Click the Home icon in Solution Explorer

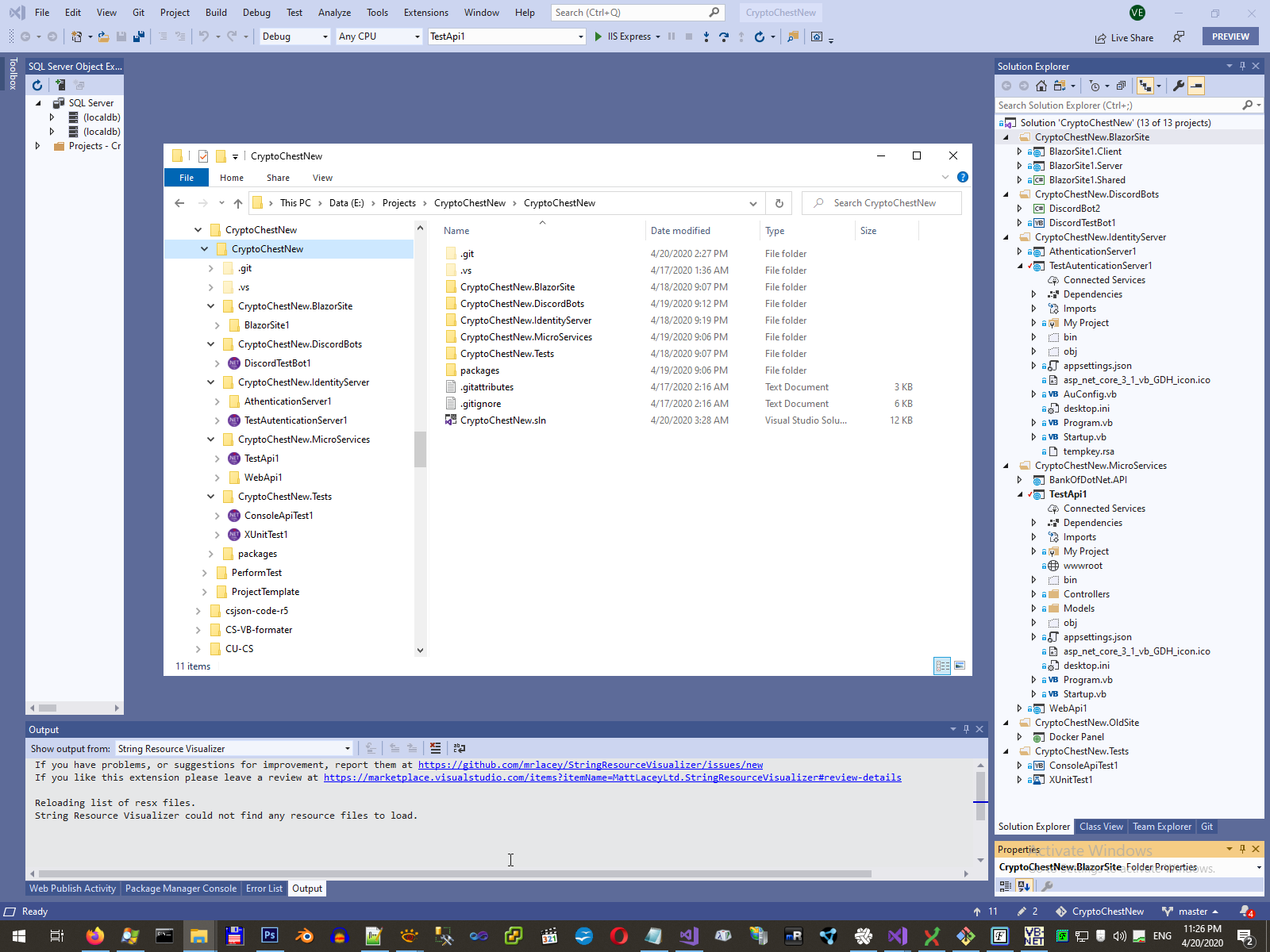[x=1041, y=86]
